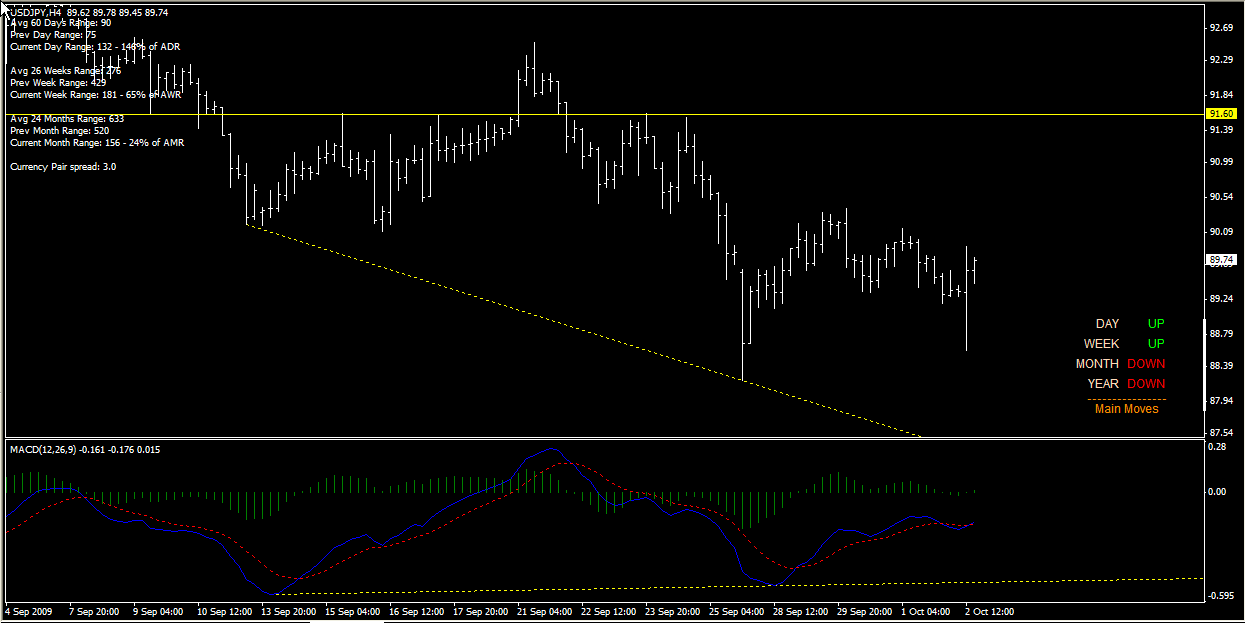Click the '22 Sep 12:00' time label
Image resolution: width=1245 pixels, height=623 pixels.
[x=609, y=610]
